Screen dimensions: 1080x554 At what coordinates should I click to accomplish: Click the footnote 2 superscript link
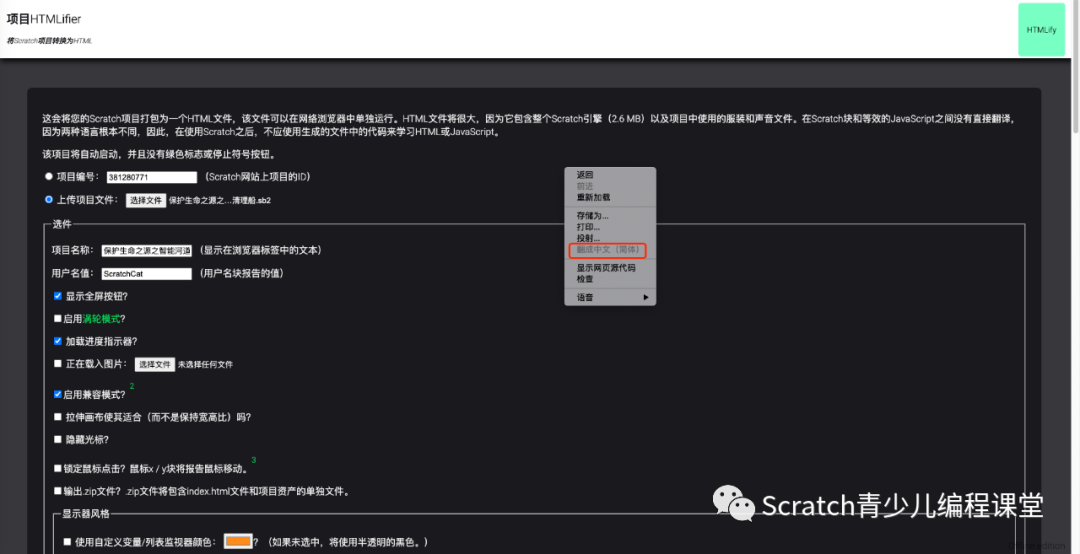[x=132, y=387]
